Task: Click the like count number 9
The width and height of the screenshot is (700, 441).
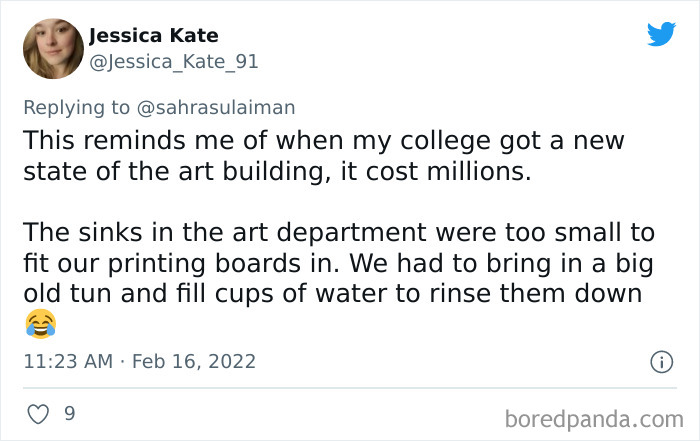Action: 69,412
